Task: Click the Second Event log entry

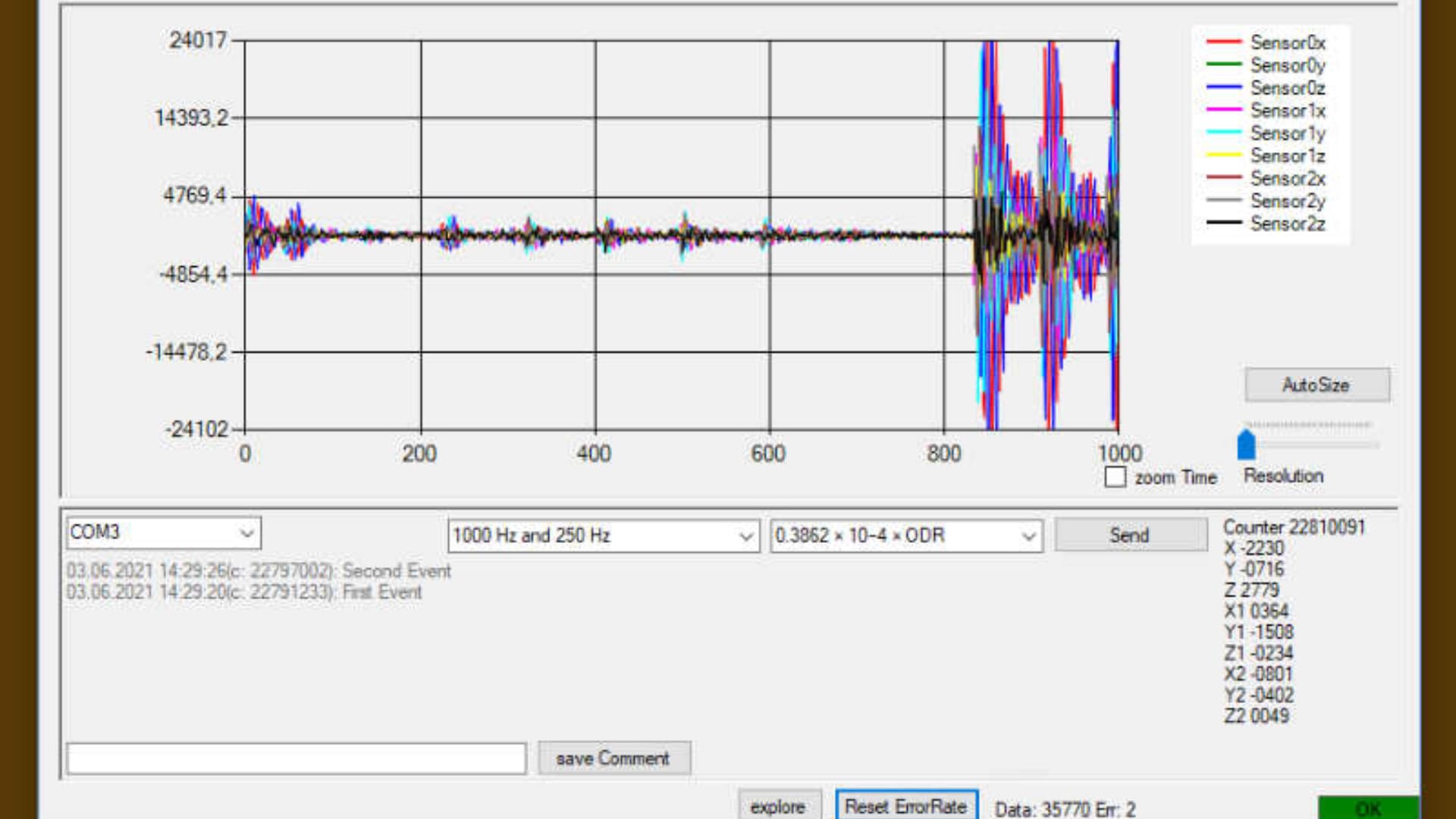Action: pyautogui.click(x=259, y=571)
